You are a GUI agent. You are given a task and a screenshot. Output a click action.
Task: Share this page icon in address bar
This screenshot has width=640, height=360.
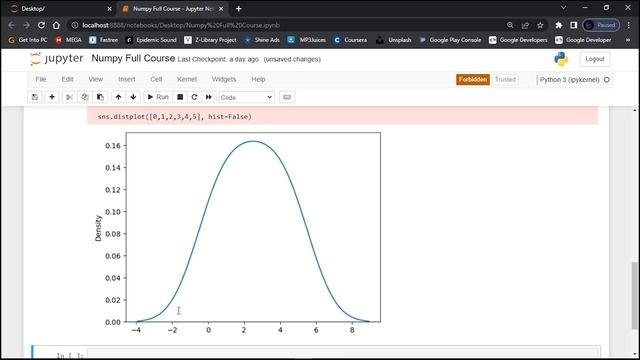(x=525, y=25)
